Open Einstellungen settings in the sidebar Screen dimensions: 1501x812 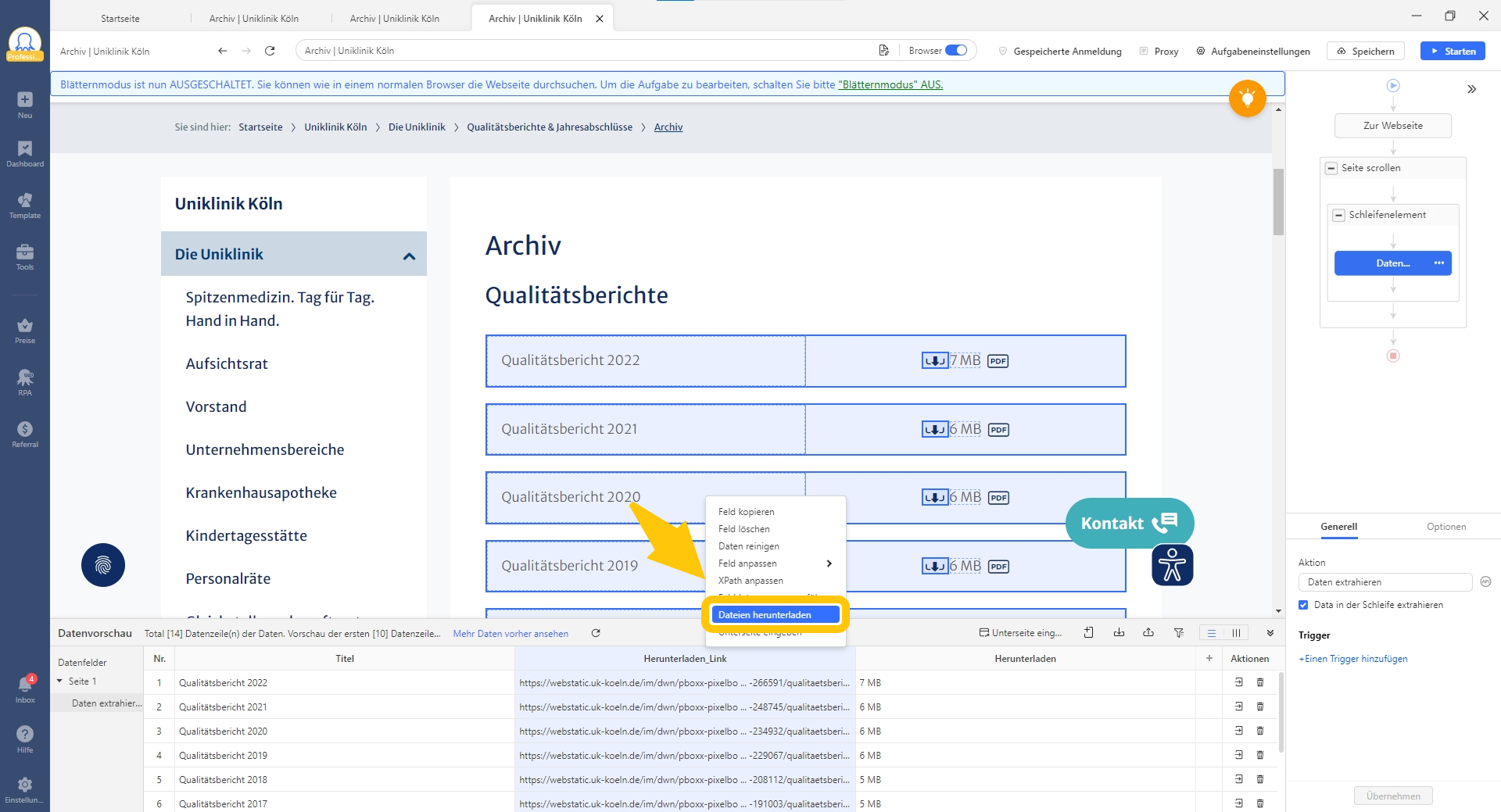pyautogui.click(x=25, y=789)
